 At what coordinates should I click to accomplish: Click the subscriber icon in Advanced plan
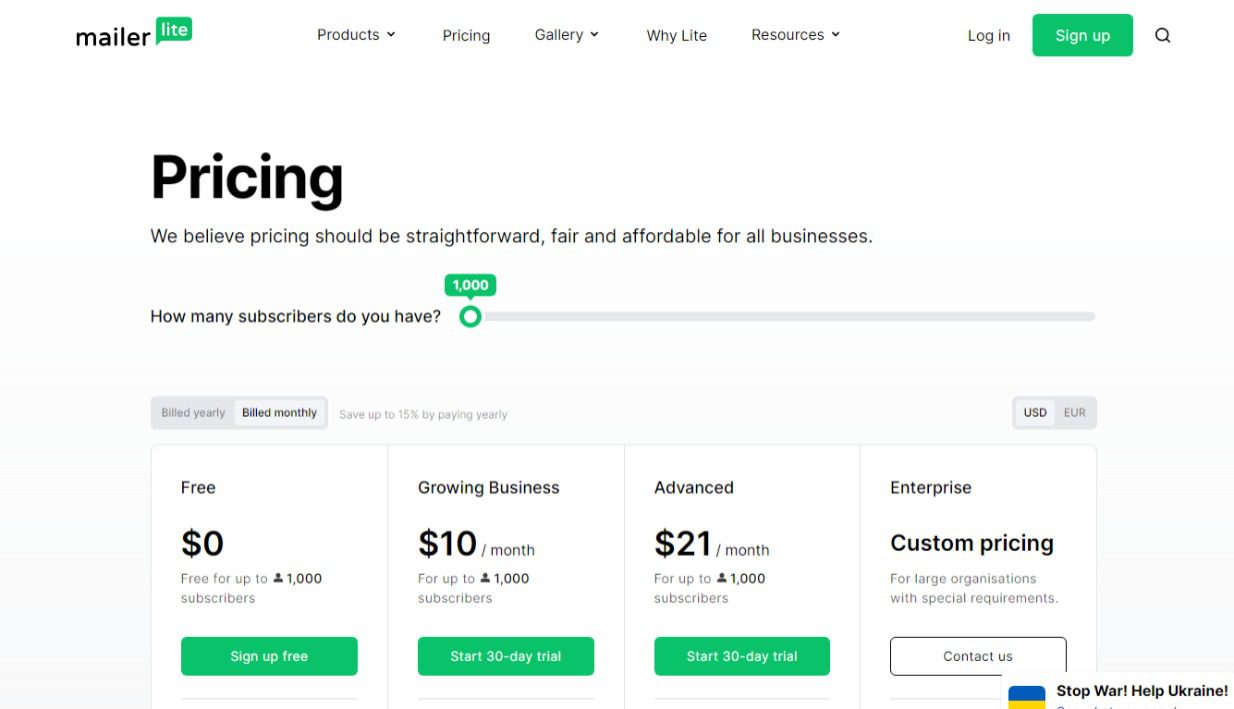pyautogui.click(x=721, y=578)
